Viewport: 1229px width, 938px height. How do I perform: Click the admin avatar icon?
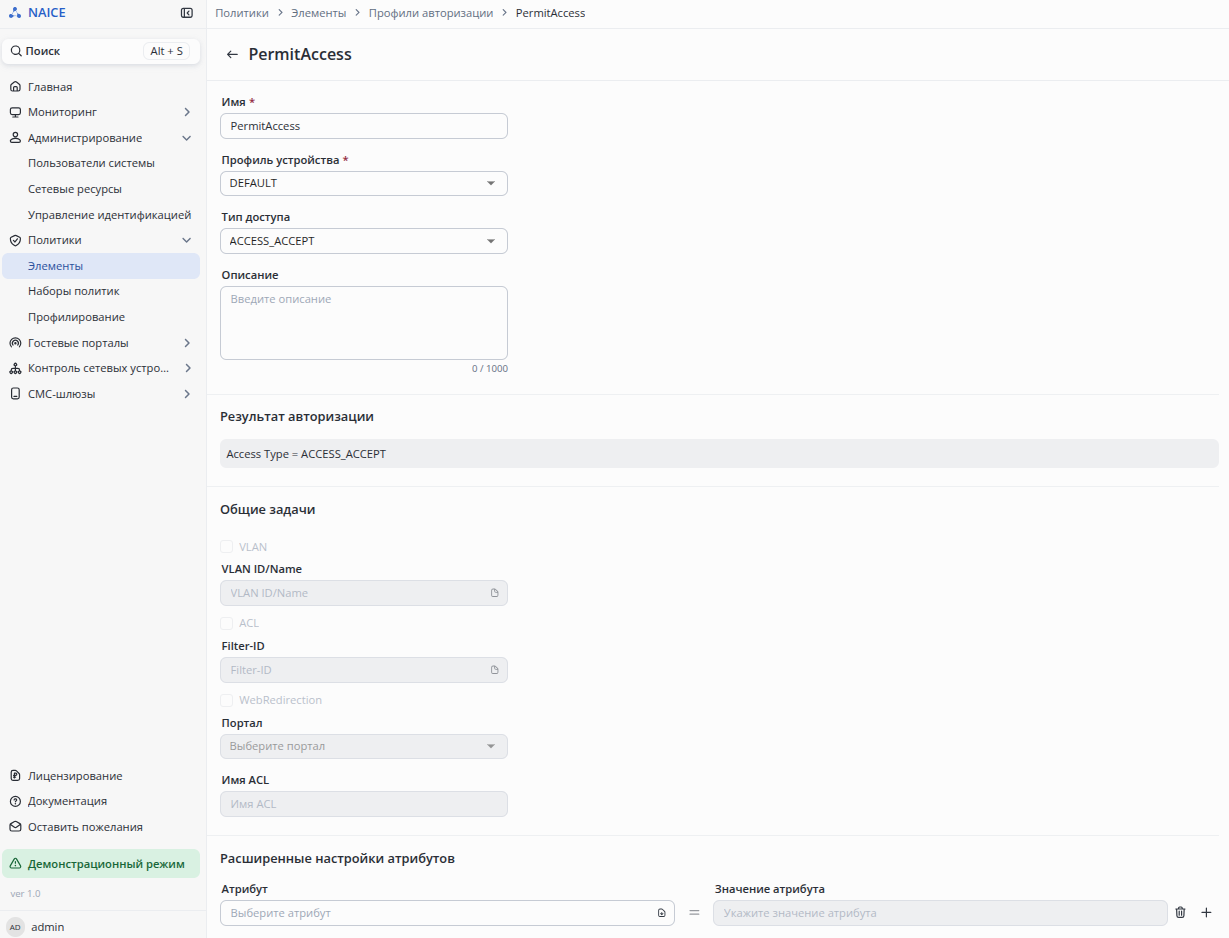click(15, 927)
